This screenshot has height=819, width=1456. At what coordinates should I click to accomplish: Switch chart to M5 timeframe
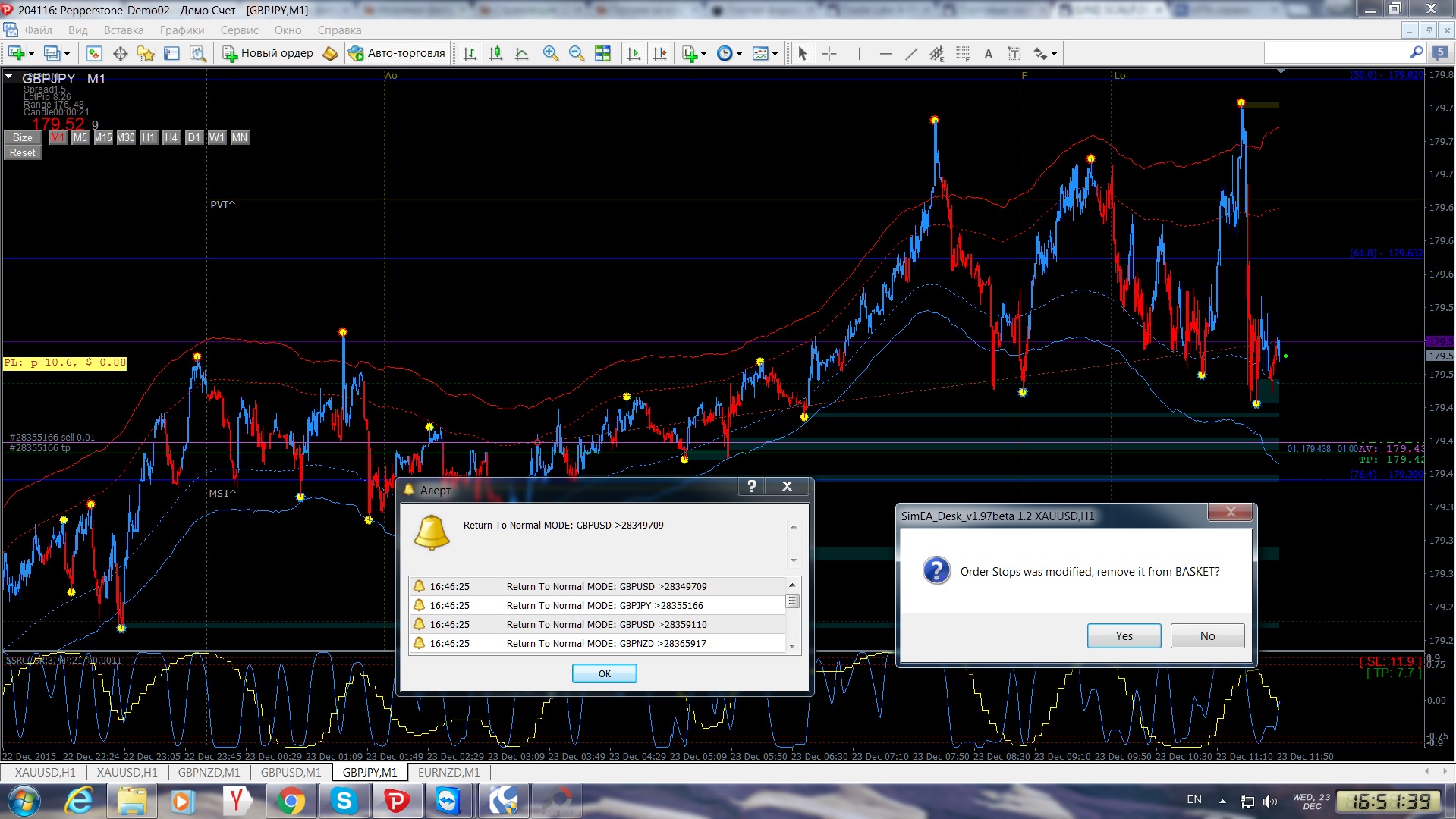pyautogui.click(x=80, y=137)
